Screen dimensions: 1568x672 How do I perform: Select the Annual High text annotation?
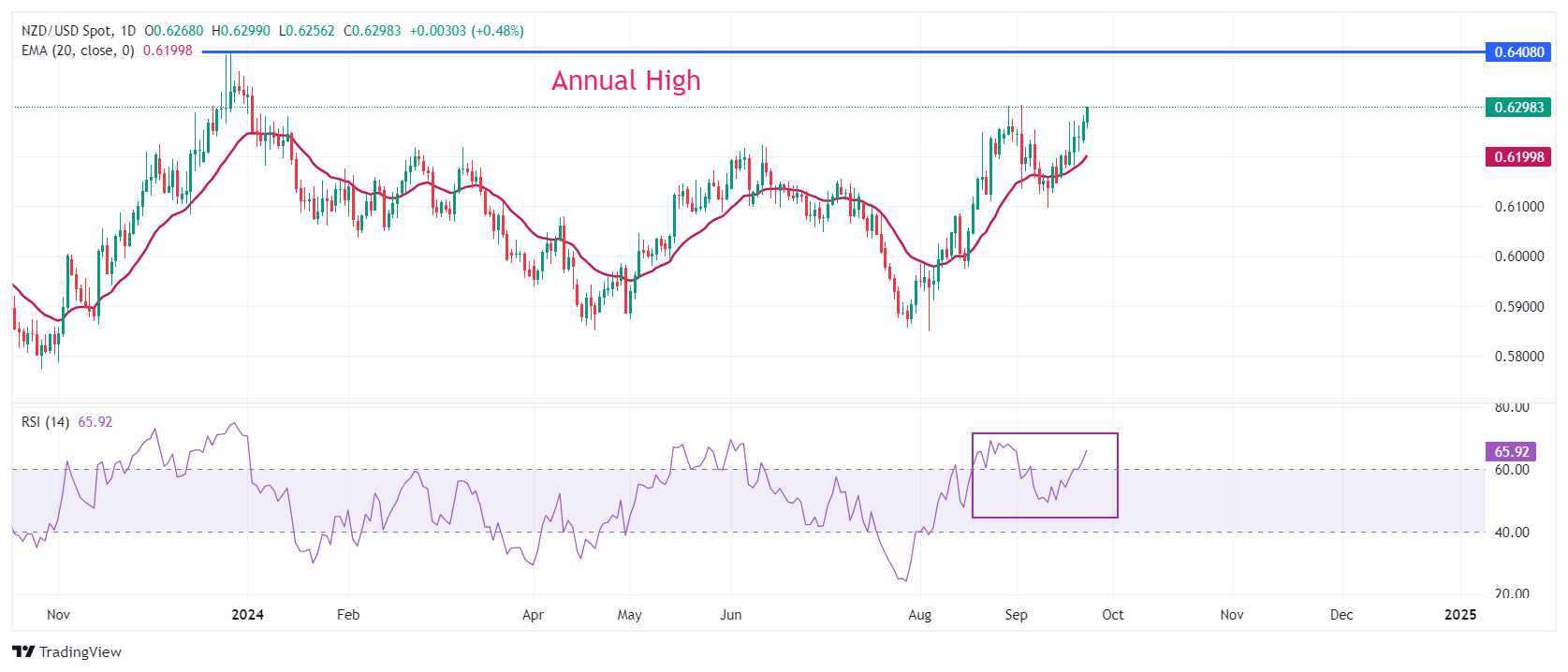(x=625, y=80)
